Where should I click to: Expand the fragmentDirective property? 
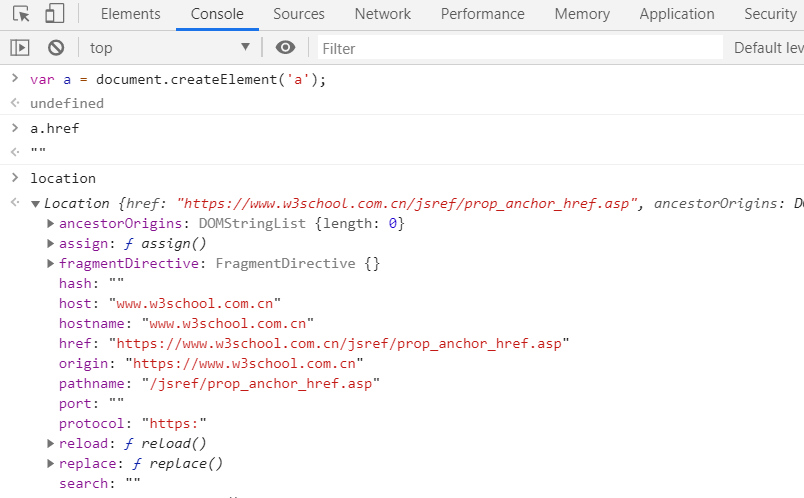pos(51,263)
